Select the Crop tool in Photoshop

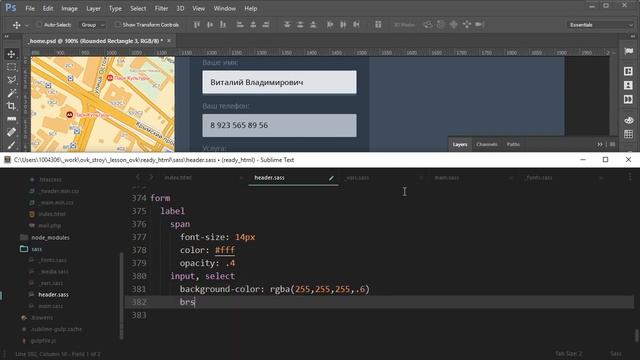[11, 106]
